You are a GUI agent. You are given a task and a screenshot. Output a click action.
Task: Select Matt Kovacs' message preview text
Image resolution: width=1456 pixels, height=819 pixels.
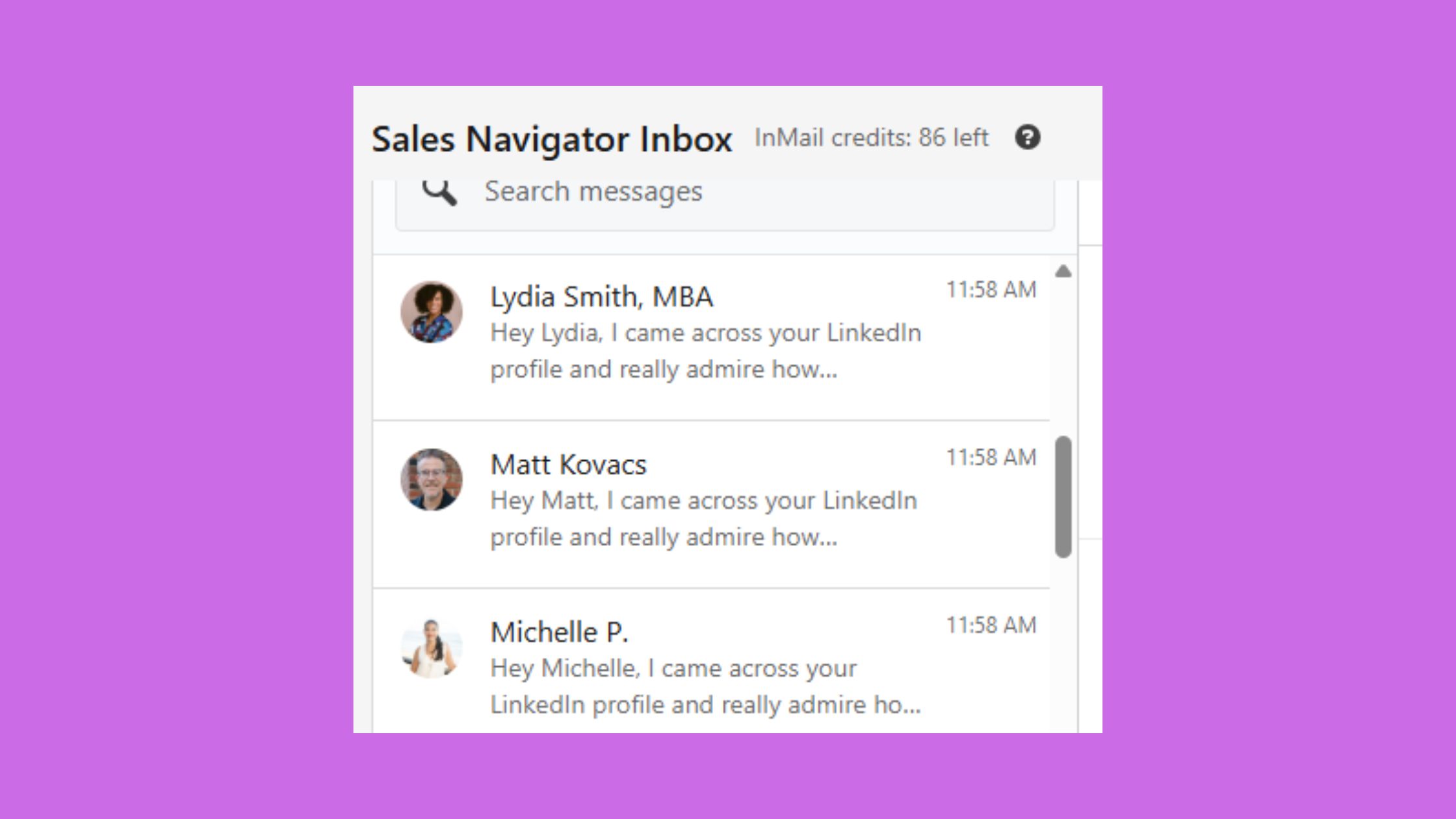(703, 518)
